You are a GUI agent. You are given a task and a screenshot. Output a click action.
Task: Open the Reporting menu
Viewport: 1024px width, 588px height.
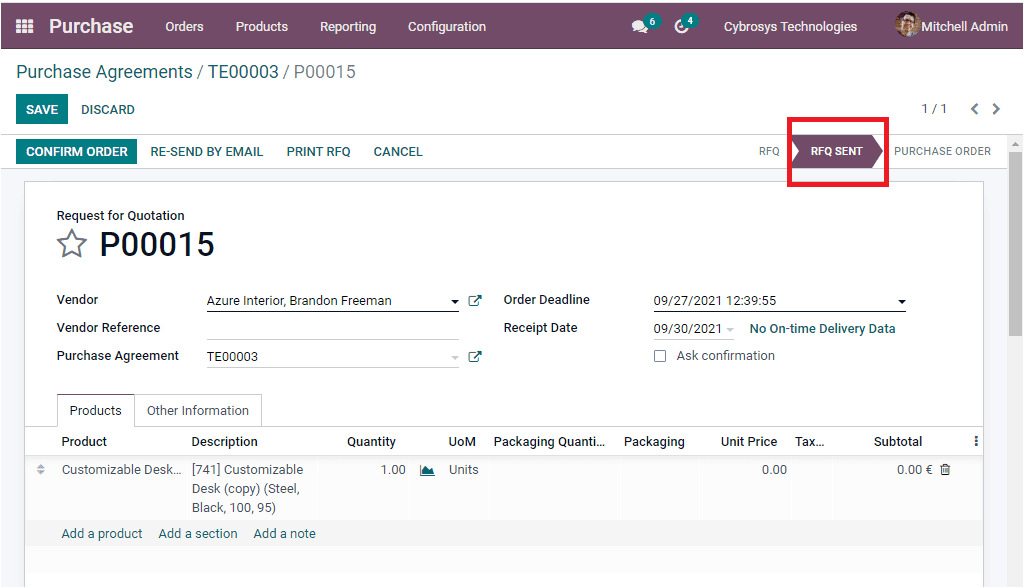coord(347,27)
